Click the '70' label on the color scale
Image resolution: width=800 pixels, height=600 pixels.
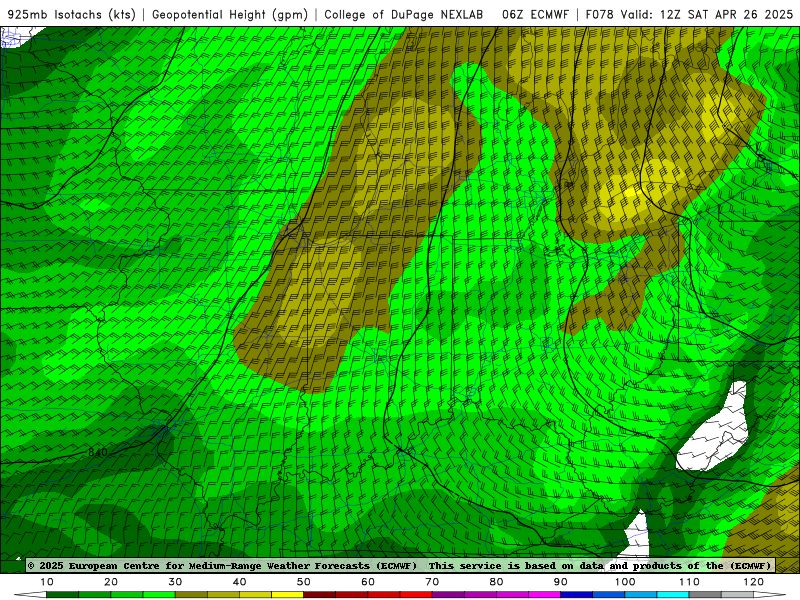coord(432,582)
